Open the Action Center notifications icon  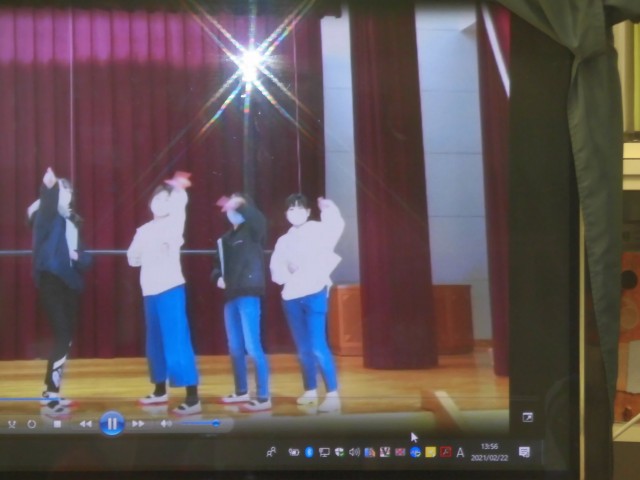[x=524, y=452]
